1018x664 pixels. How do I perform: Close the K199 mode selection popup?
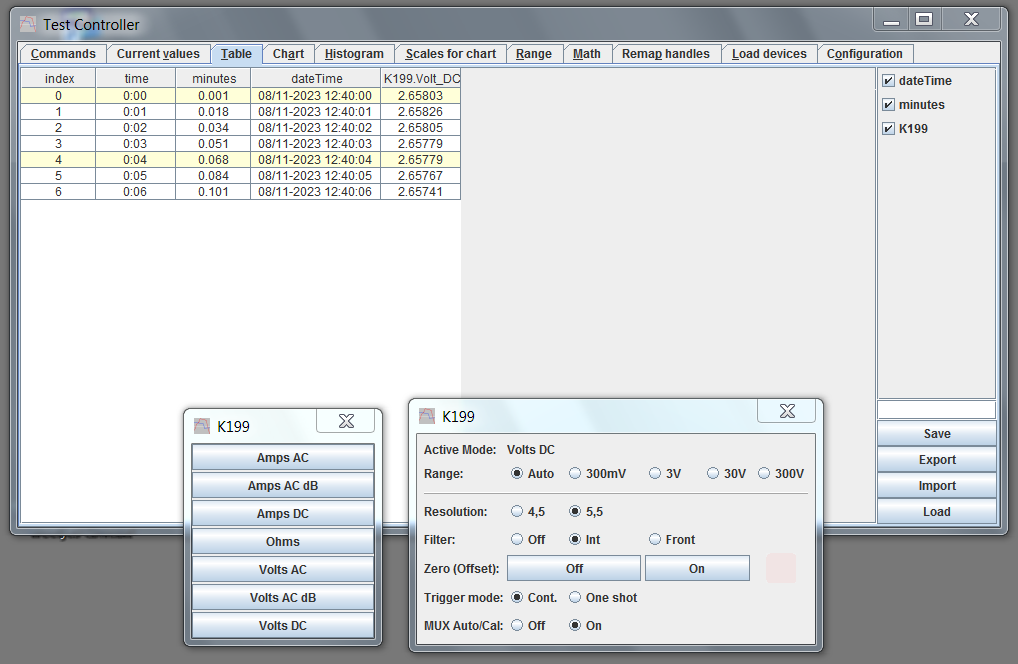click(347, 421)
